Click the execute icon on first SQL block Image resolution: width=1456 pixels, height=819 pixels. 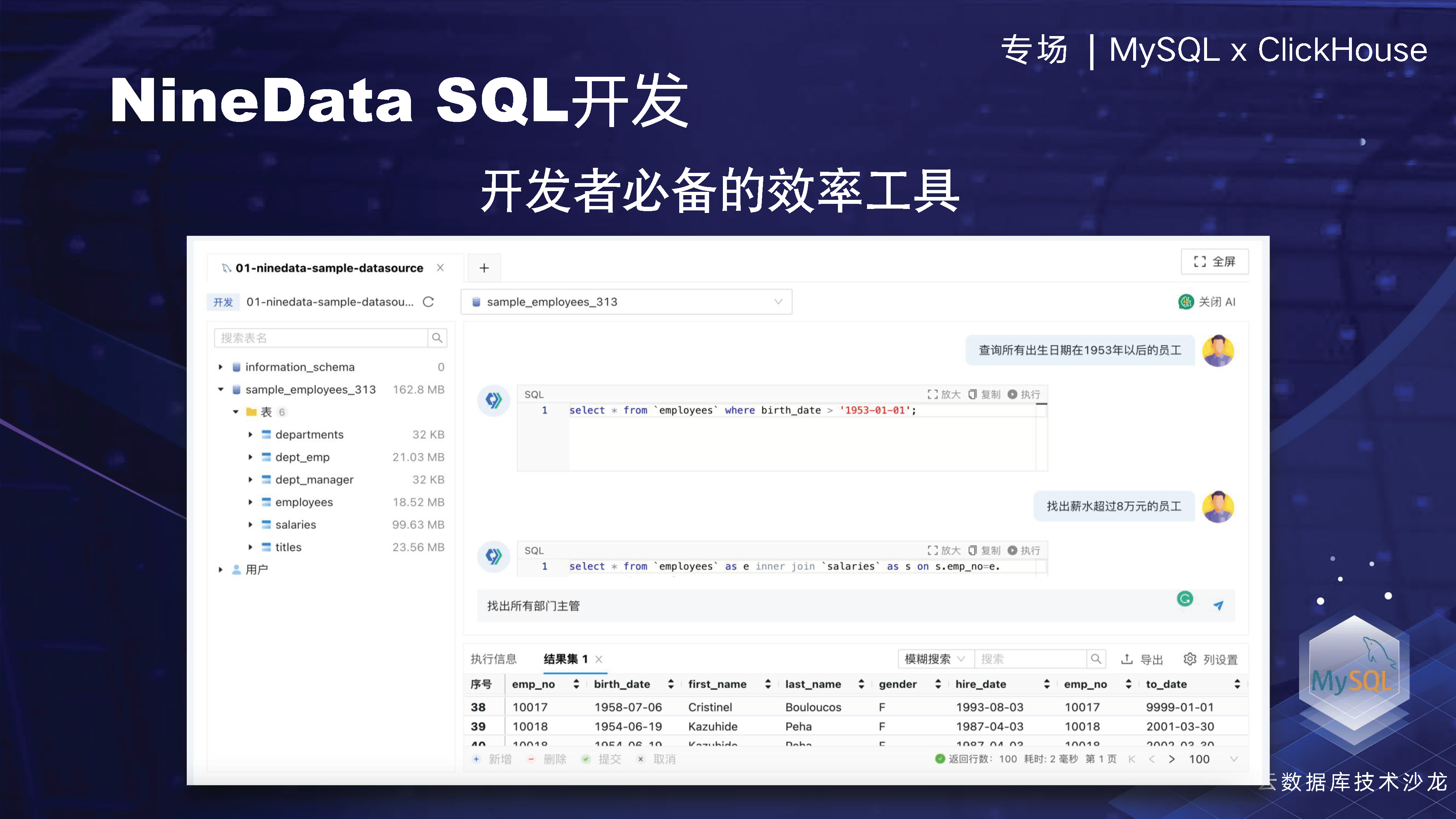pos(1012,395)
